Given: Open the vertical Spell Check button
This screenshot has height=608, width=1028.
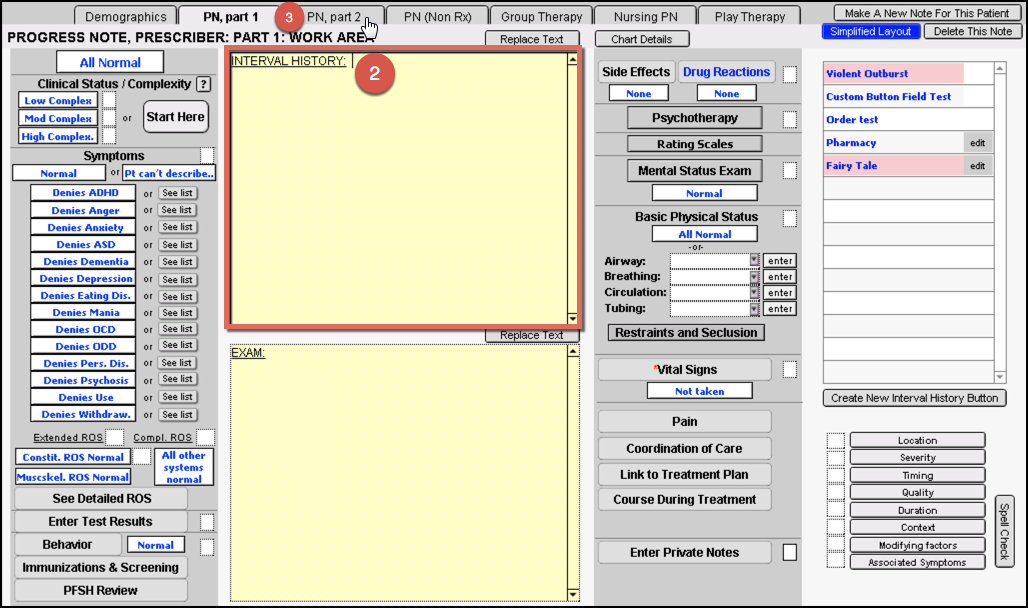Looking at the screenshot, I should click(x=1004, y=531).
